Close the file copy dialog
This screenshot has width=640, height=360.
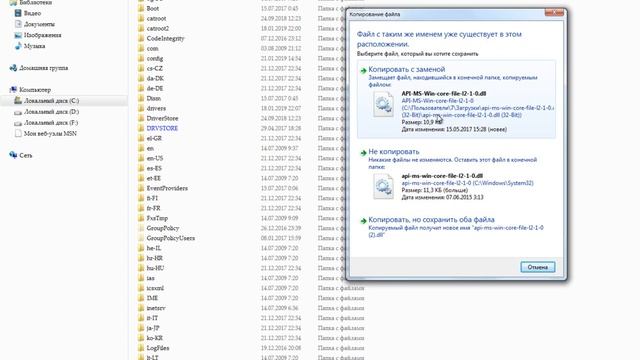(554, 13)
